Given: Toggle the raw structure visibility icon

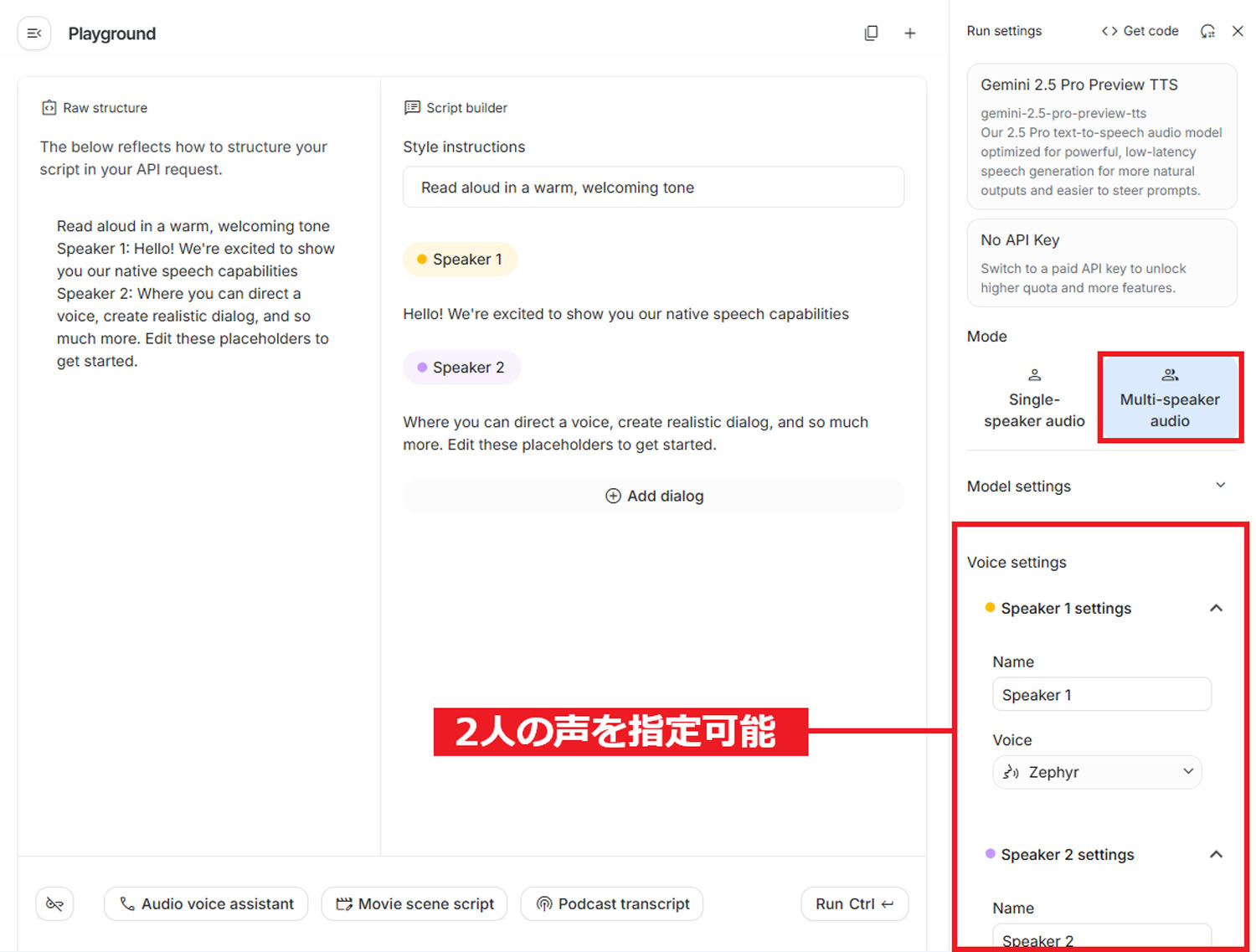Looking at the screenshot, I should coord(54,904).
